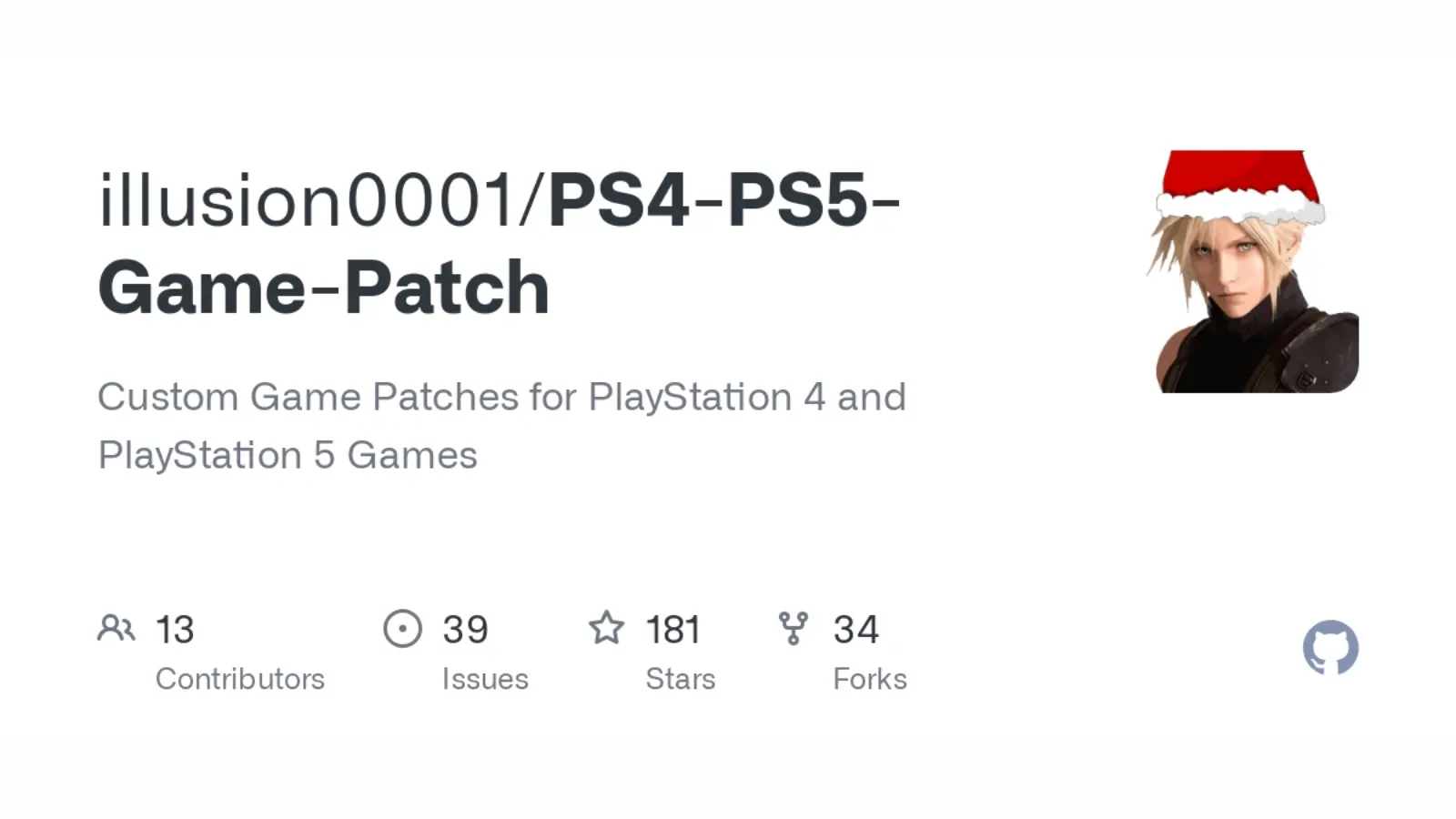The height and width of the screenshot is (819, 1456).
Task: Select the star count 181
Action: click(x=672, y=630)
